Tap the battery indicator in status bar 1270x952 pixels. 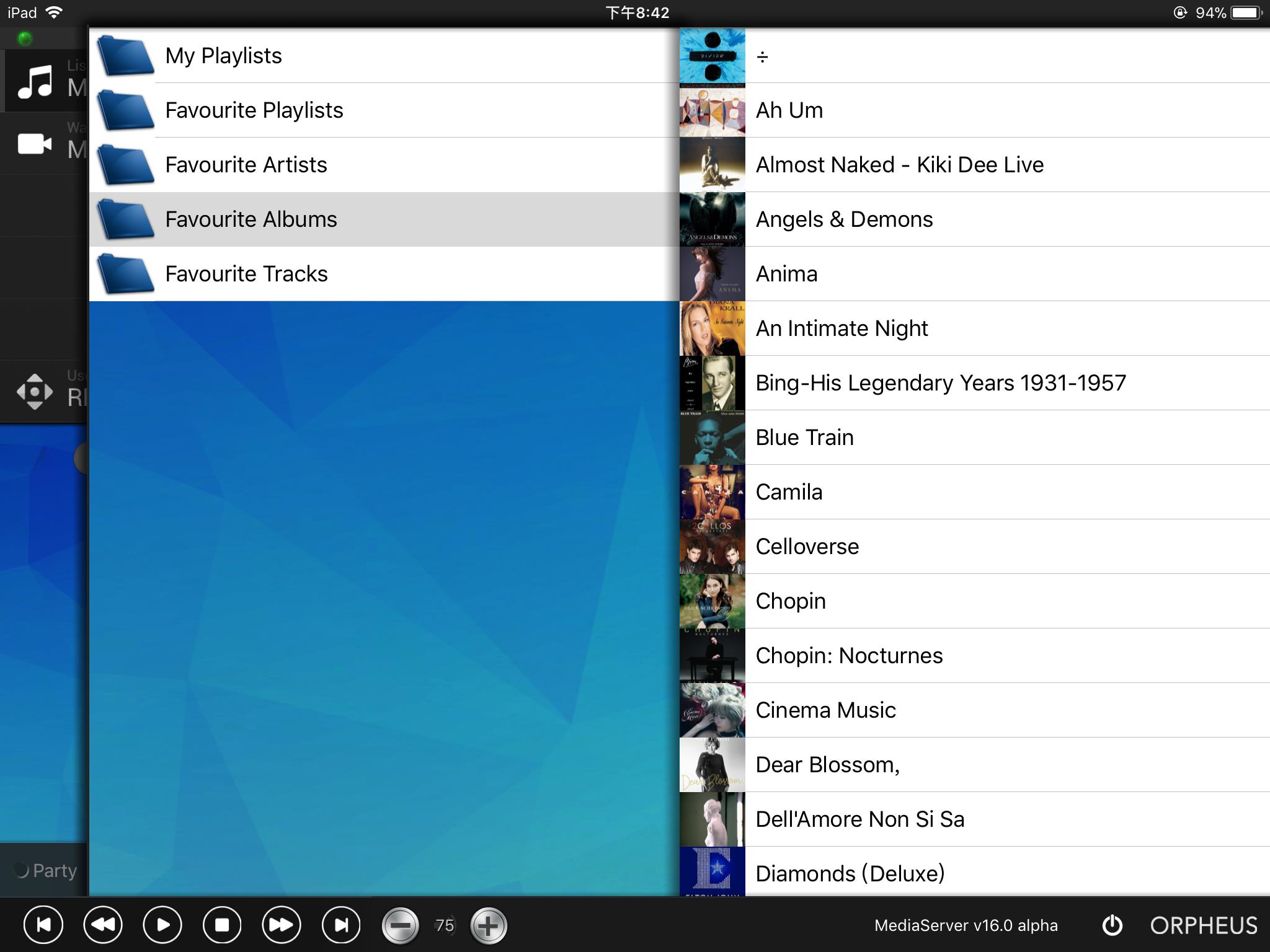1246,12
